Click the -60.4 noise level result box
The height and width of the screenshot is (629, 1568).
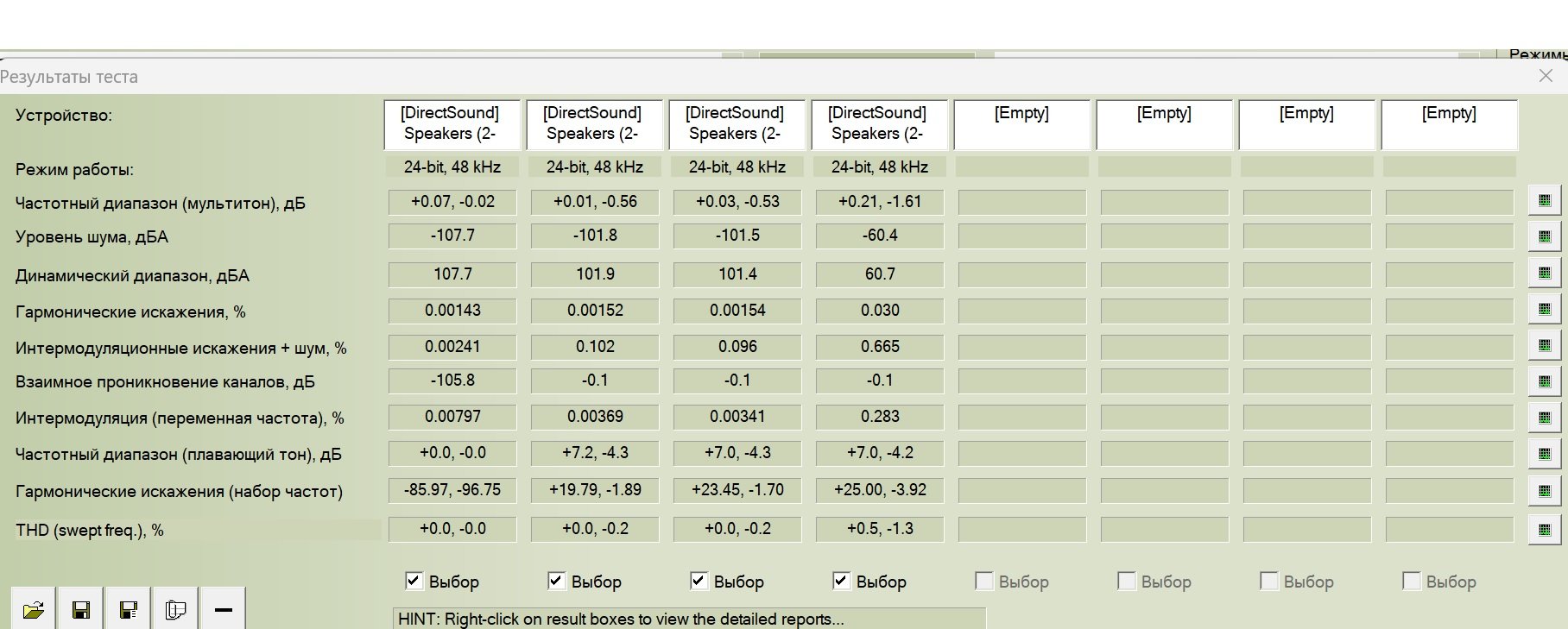[x=880, y=236]
